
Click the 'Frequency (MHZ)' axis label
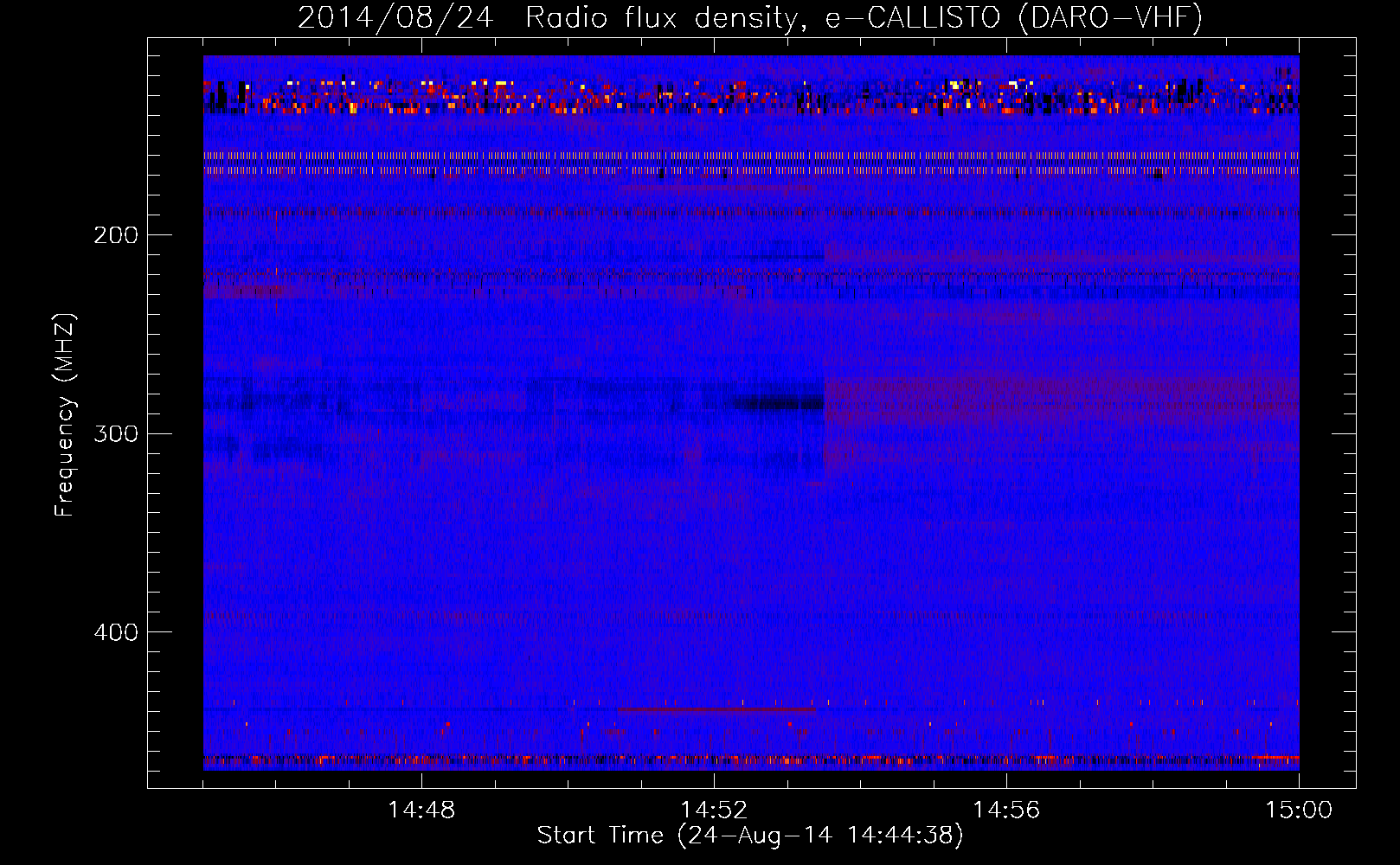65,414
